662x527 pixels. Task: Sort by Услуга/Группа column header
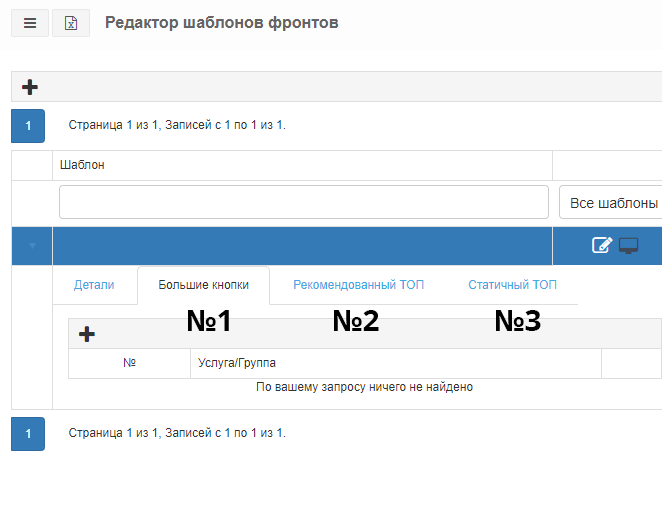click(237, 363)
